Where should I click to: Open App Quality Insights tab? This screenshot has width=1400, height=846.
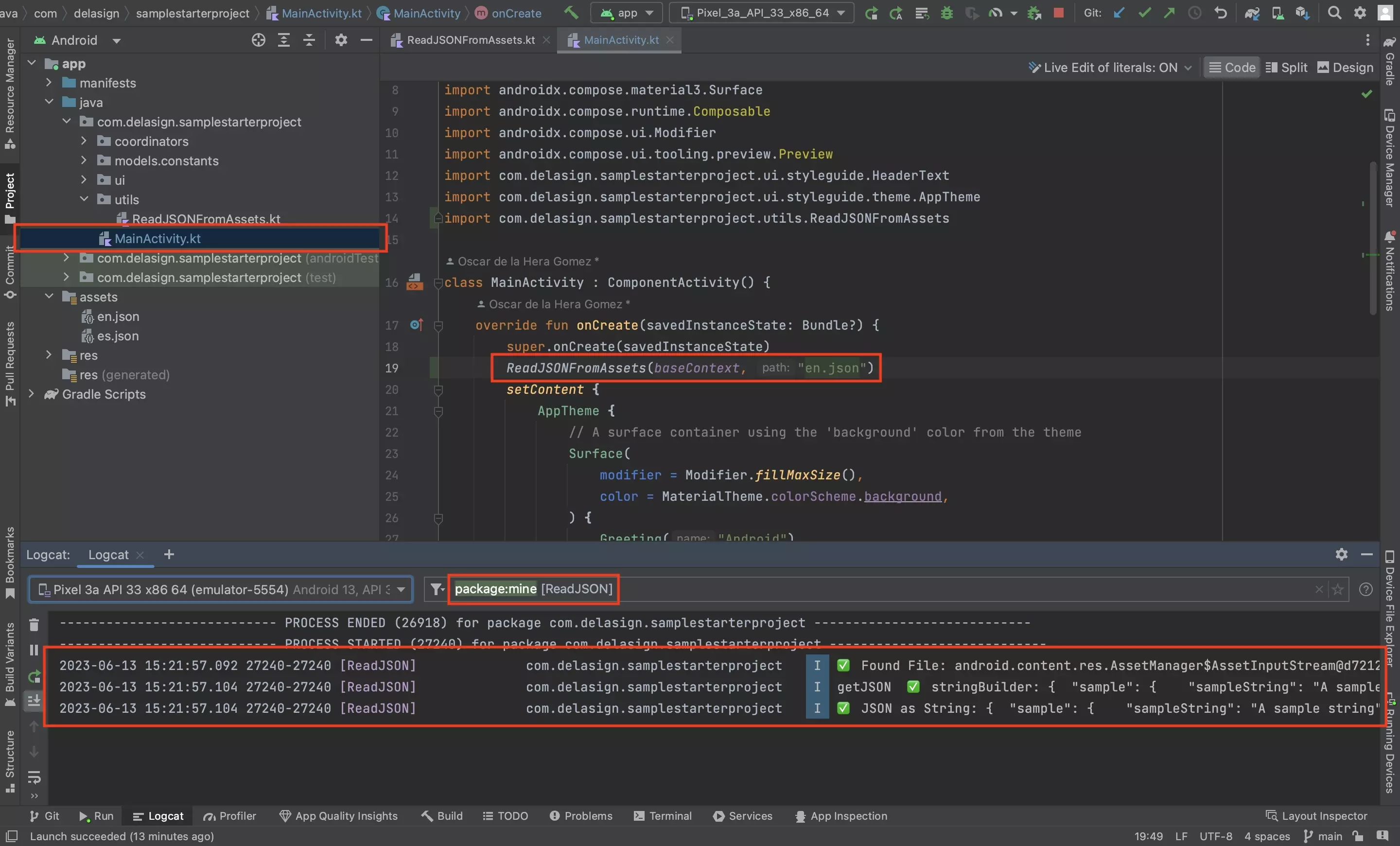pyautogui.click(x=339, y=816)
